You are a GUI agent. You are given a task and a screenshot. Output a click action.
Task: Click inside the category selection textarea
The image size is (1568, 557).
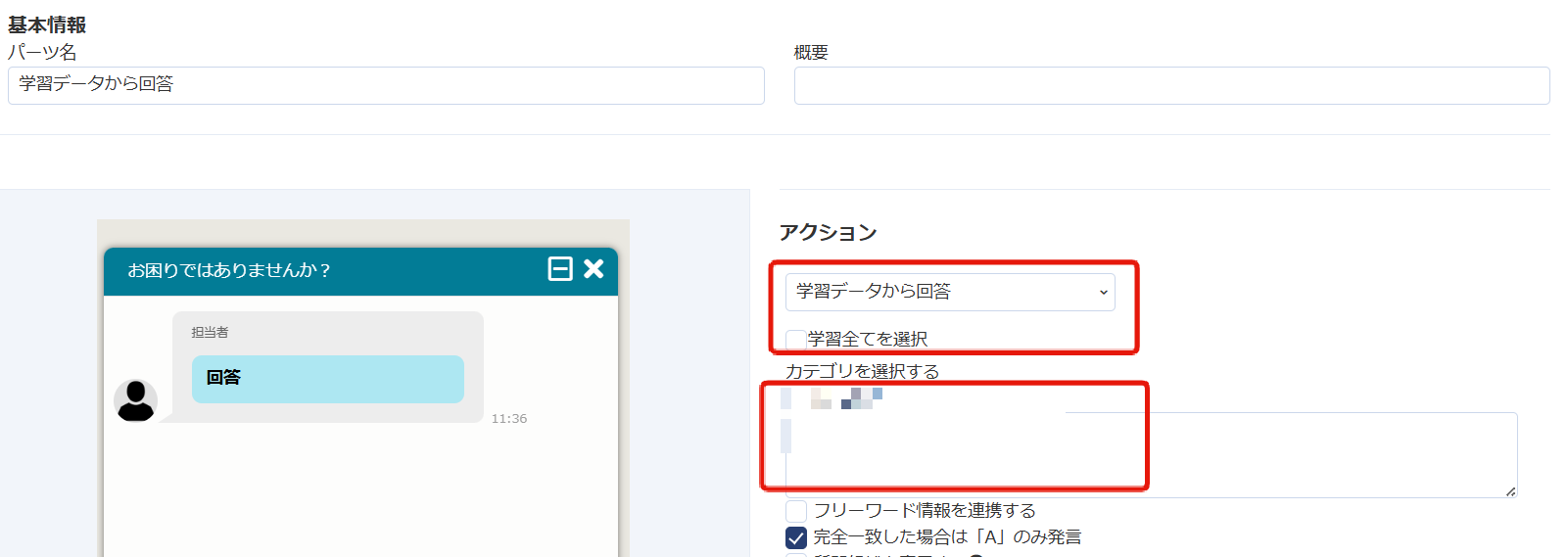[1151, 455]
